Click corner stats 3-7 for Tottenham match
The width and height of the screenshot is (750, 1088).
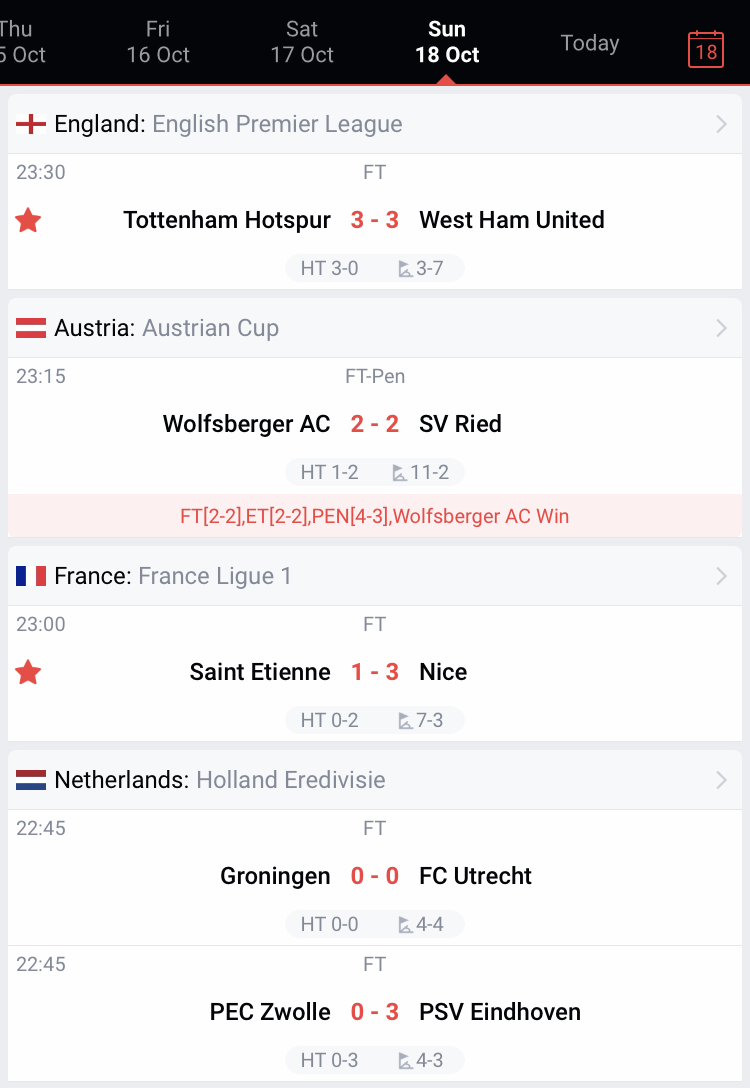[421, 268]
